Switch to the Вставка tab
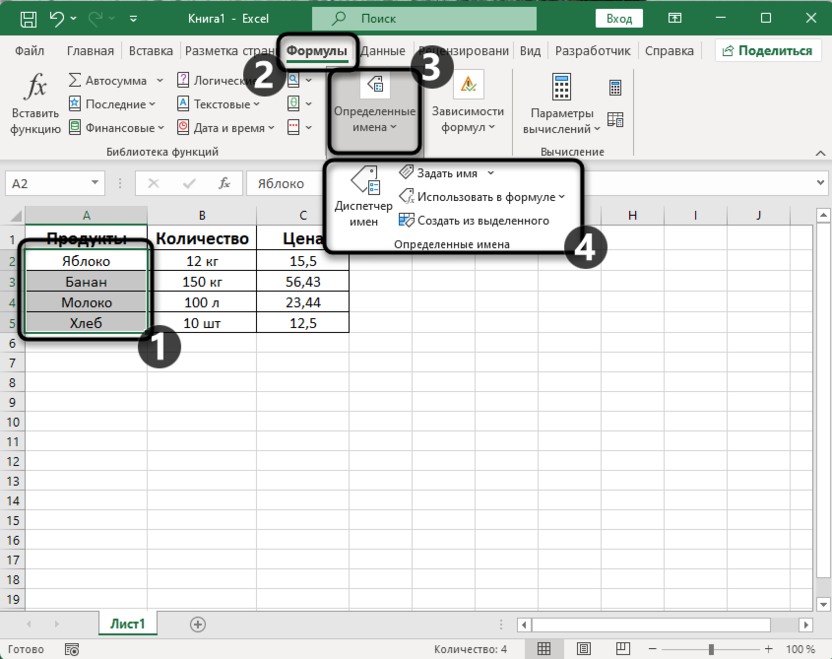Viewport: 832px width, 659px height. pos(151,51)
